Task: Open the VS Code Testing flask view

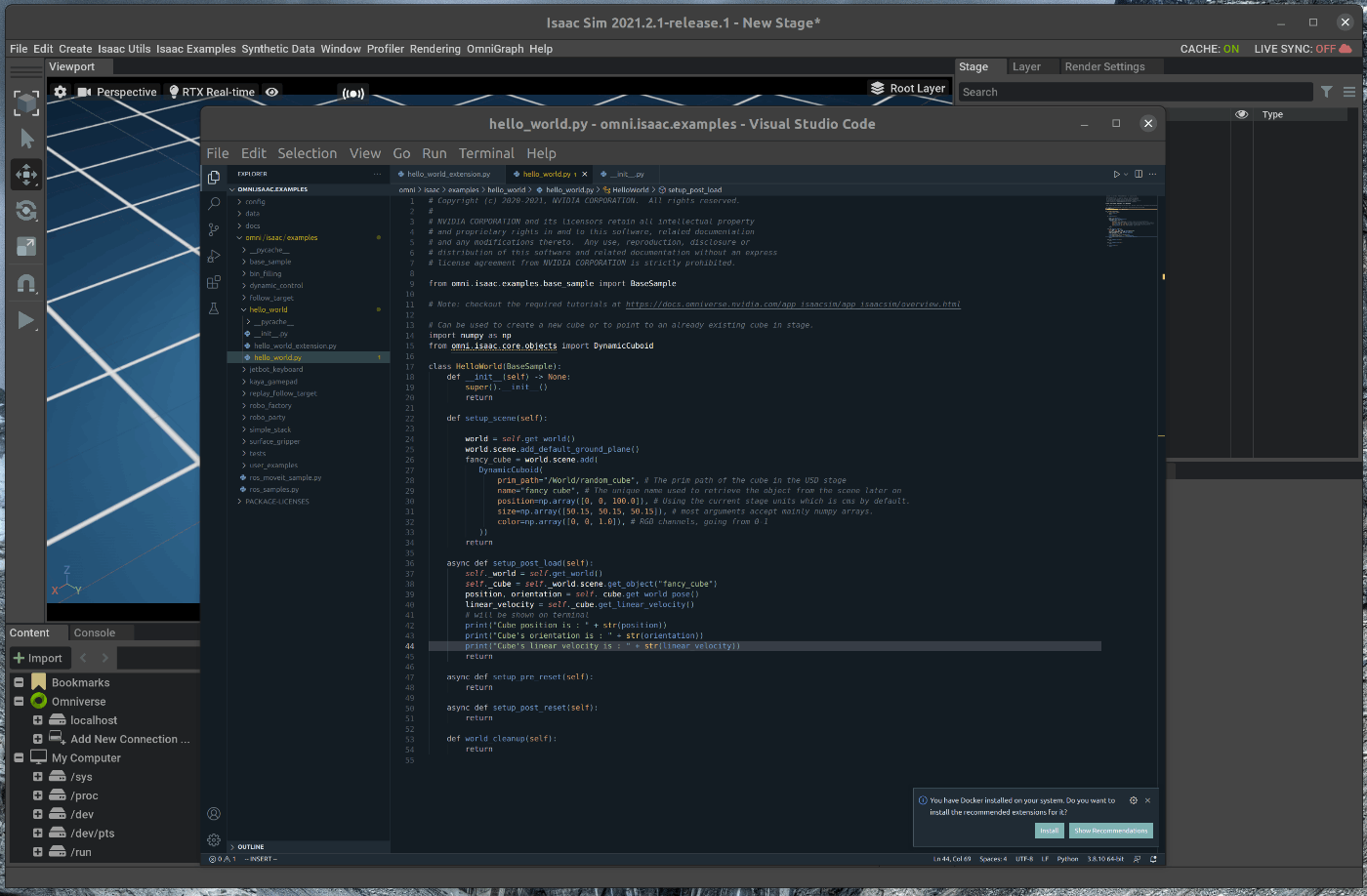Action: coord(214,308)
